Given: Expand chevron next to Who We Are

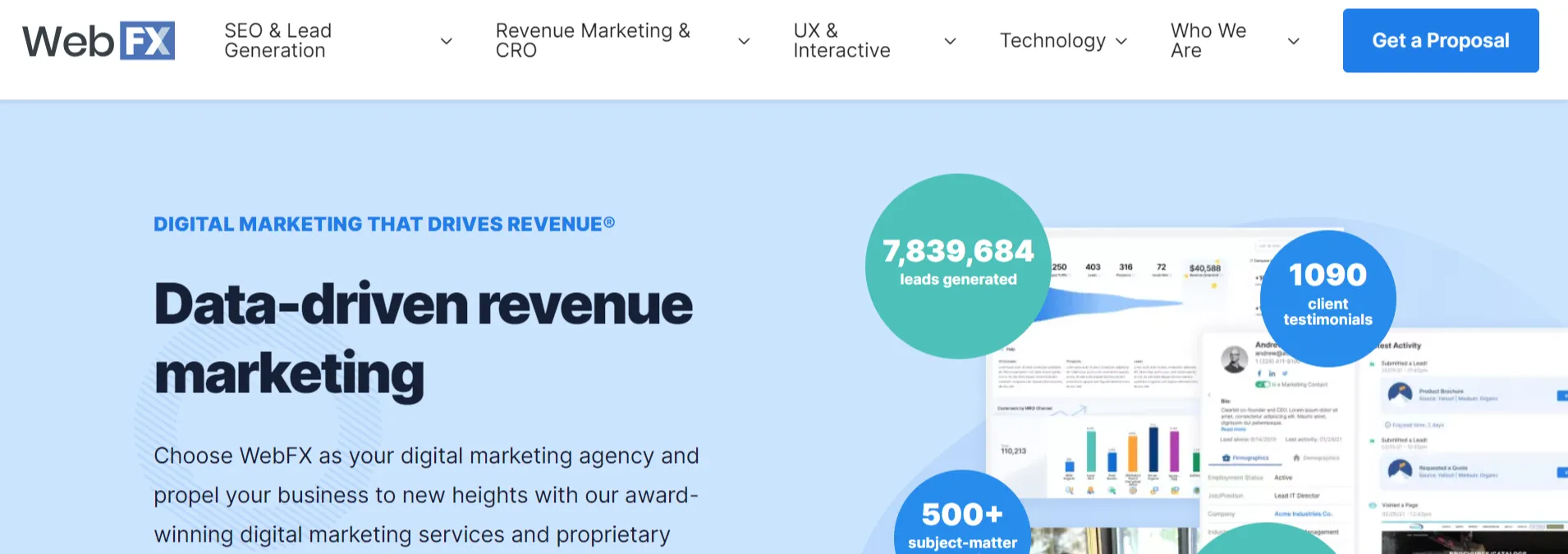Looking at the screenshot, I should (x=1293, y=41).
